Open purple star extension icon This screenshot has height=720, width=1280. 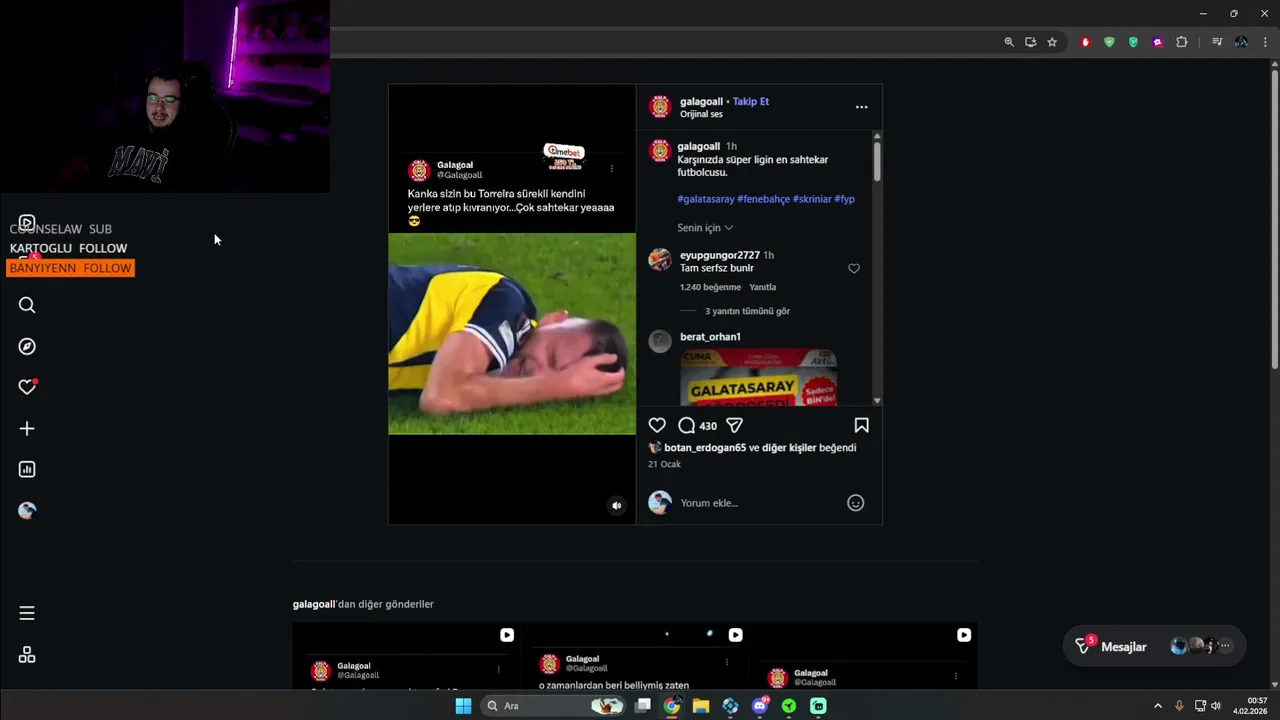coord(1157,42)
